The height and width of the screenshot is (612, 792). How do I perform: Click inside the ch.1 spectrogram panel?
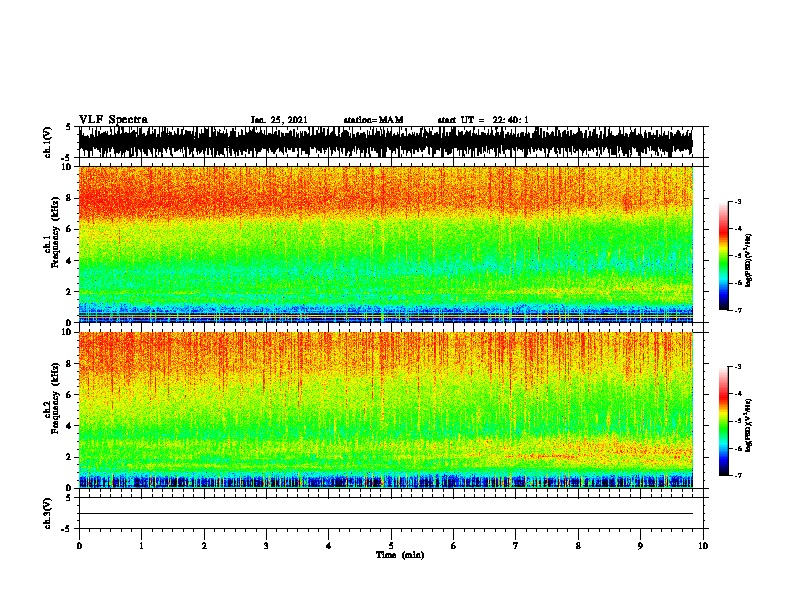[386, 244]
